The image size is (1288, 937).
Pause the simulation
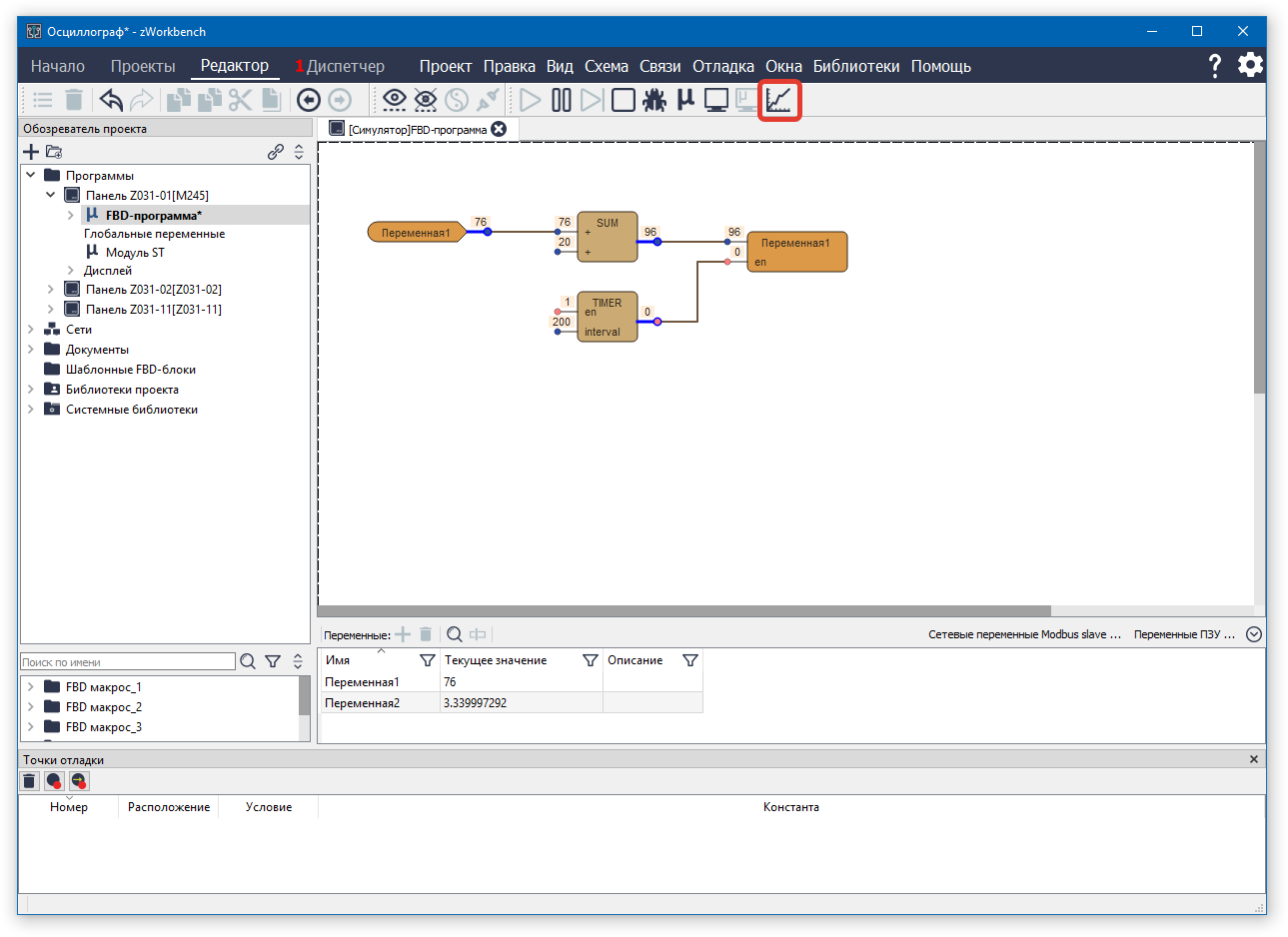(562, 100)
